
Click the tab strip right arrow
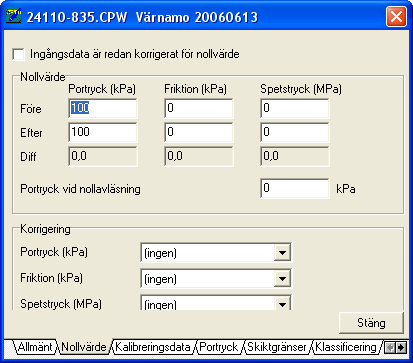tap(401, 348)
